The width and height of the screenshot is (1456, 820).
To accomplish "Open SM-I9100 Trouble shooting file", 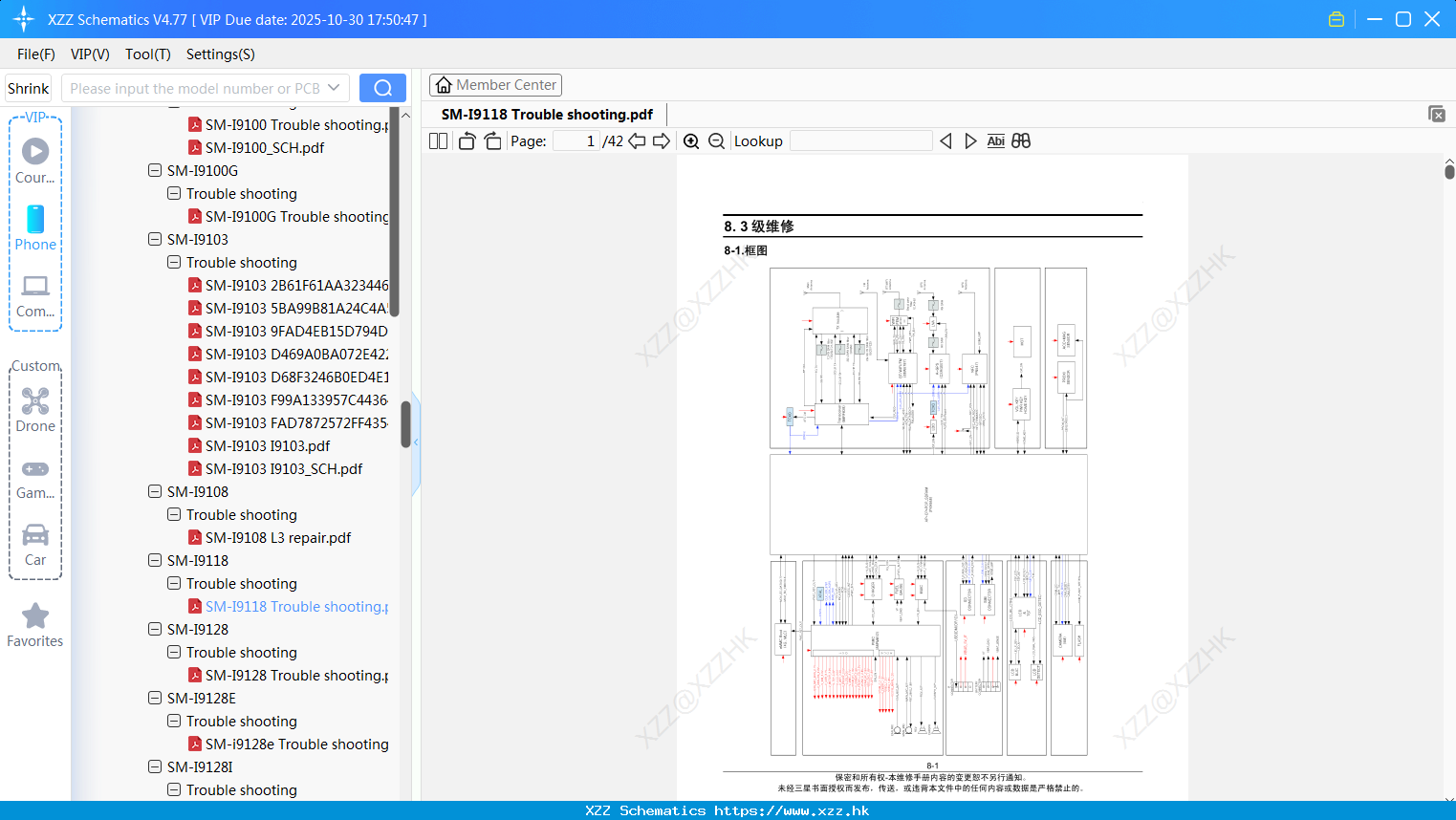I will click(x=296, y=124).
